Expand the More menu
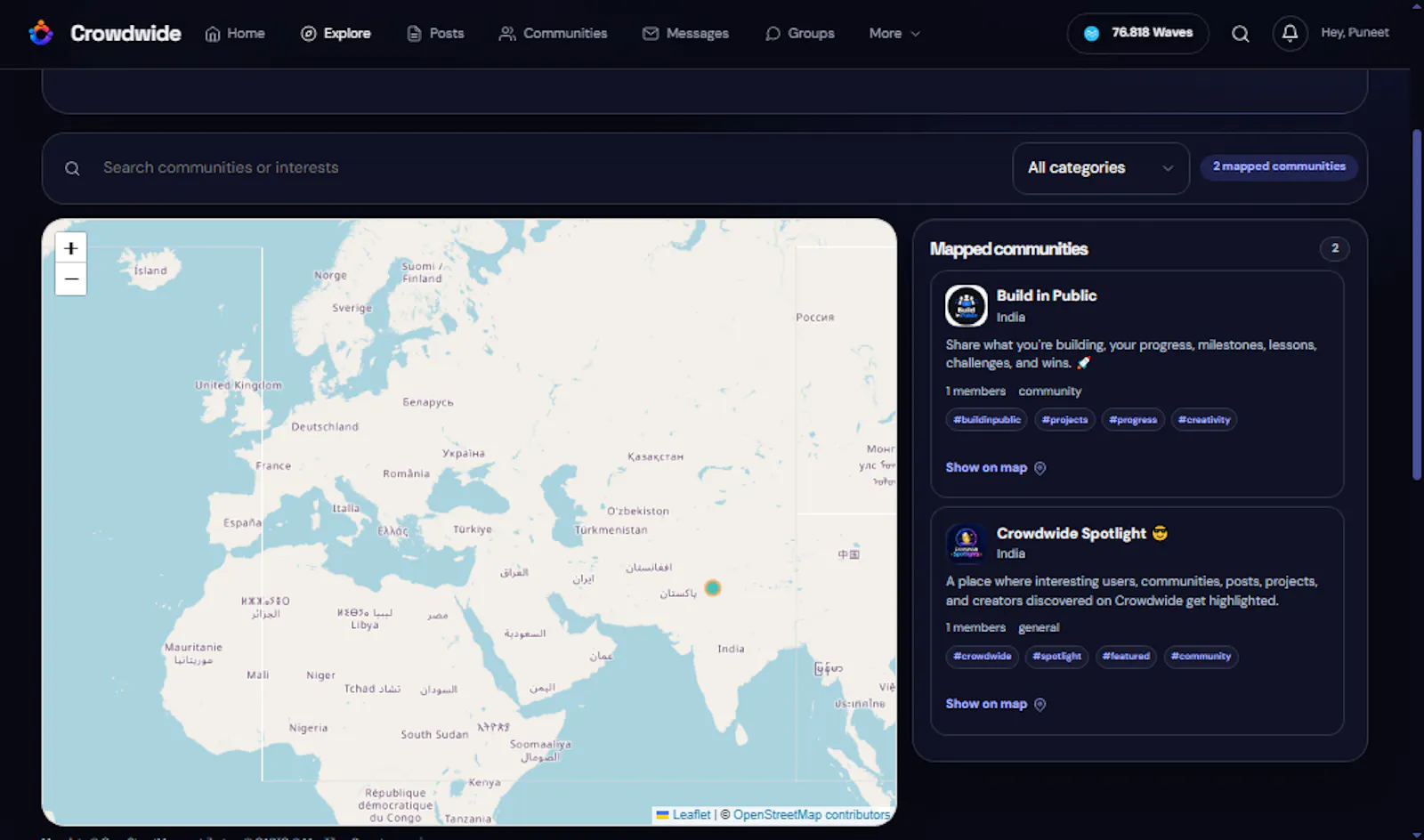1424x840 pixels. (x=894, y=33)
